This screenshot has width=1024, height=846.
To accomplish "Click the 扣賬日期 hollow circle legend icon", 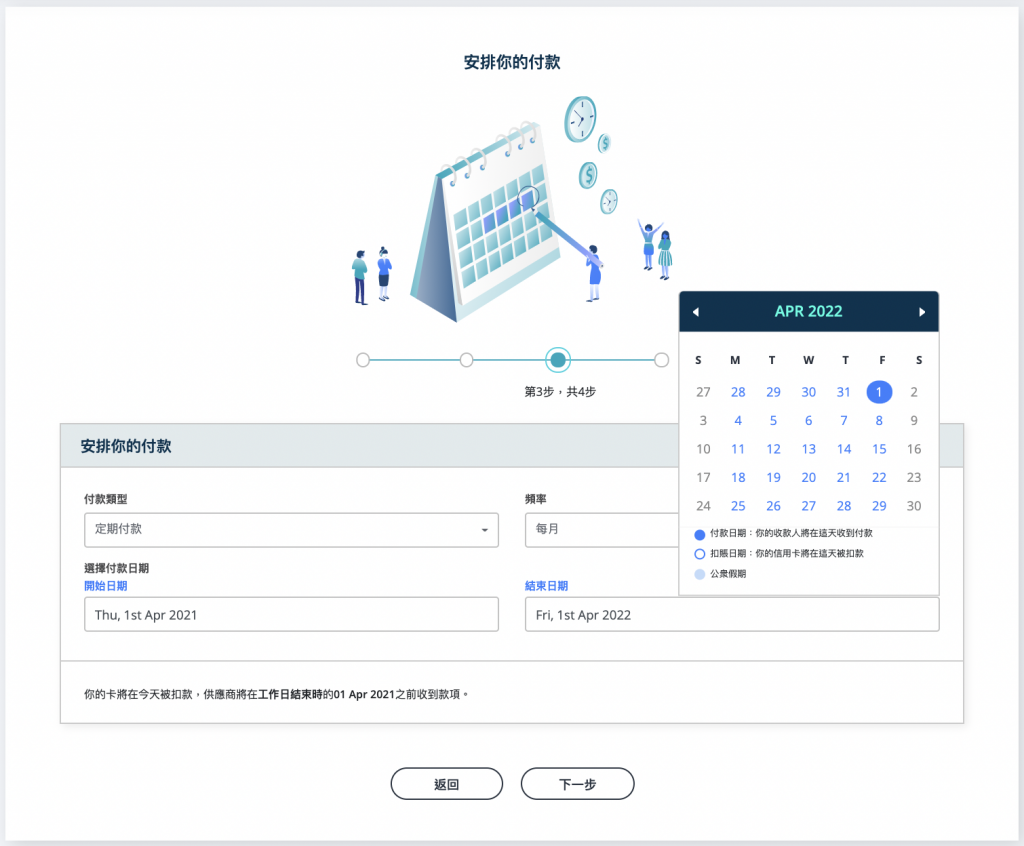I will pos(699,554).
